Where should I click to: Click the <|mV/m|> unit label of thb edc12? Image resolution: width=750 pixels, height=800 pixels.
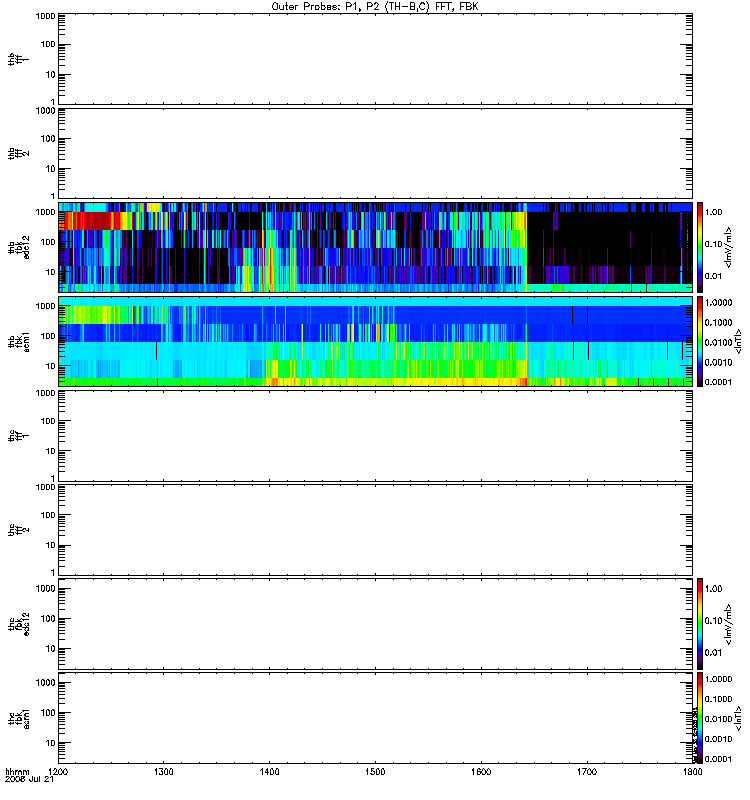(729, 247)
